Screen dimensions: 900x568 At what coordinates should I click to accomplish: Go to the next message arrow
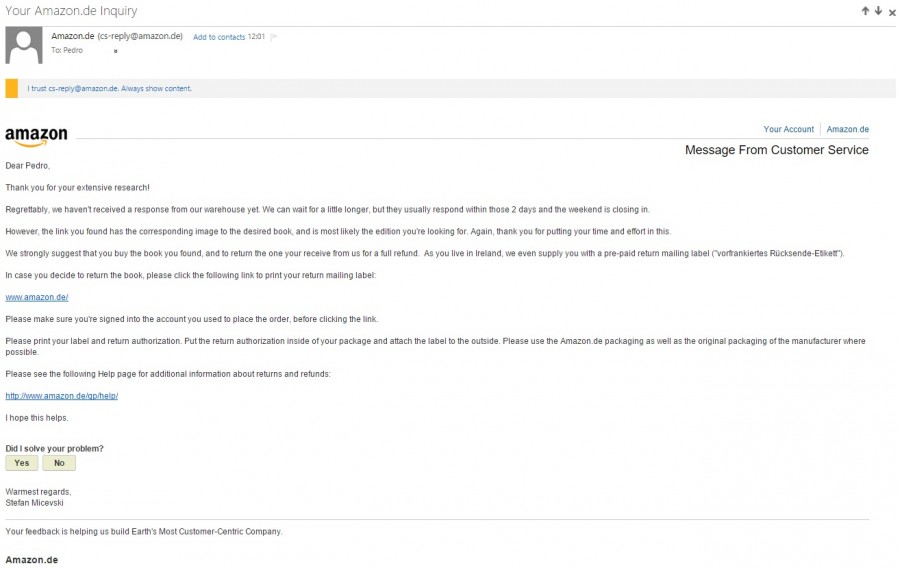pyautogui.click(x=878, y=11)
